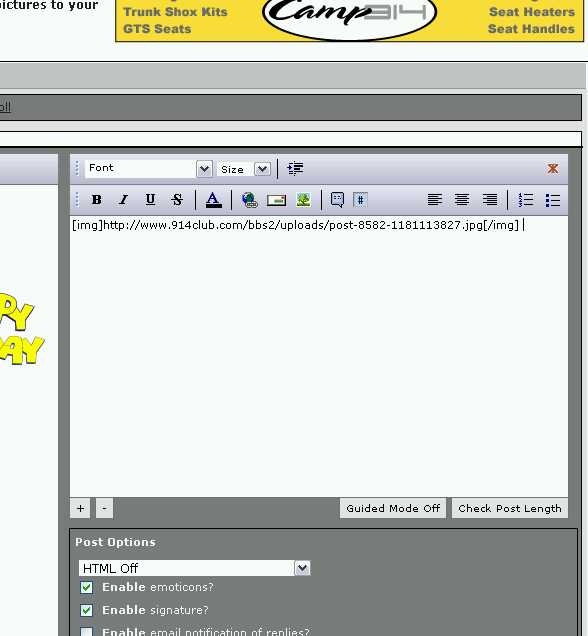Center align the text

coord(462,200)
